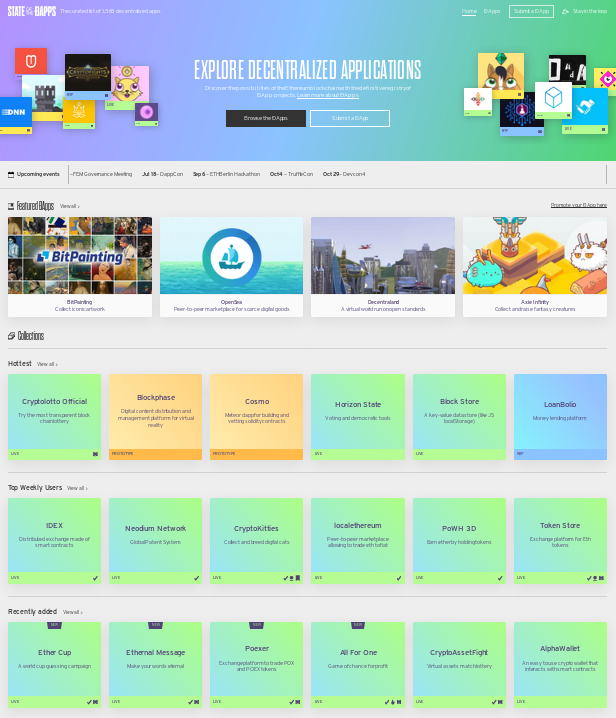Open the IDEX card

point(55,541)
